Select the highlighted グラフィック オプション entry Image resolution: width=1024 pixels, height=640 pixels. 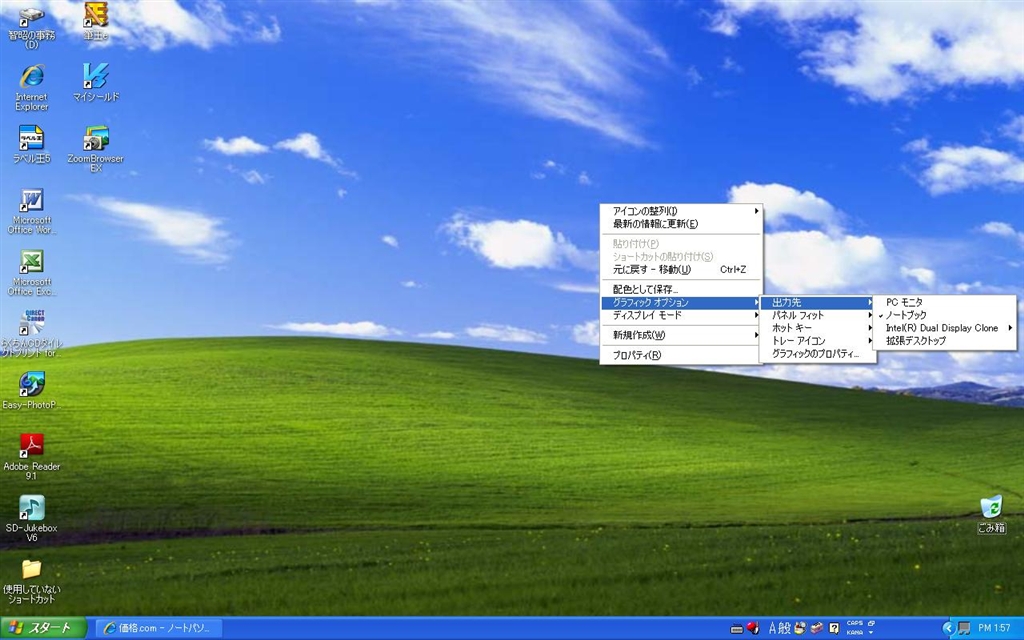click(x=681, y=302)
